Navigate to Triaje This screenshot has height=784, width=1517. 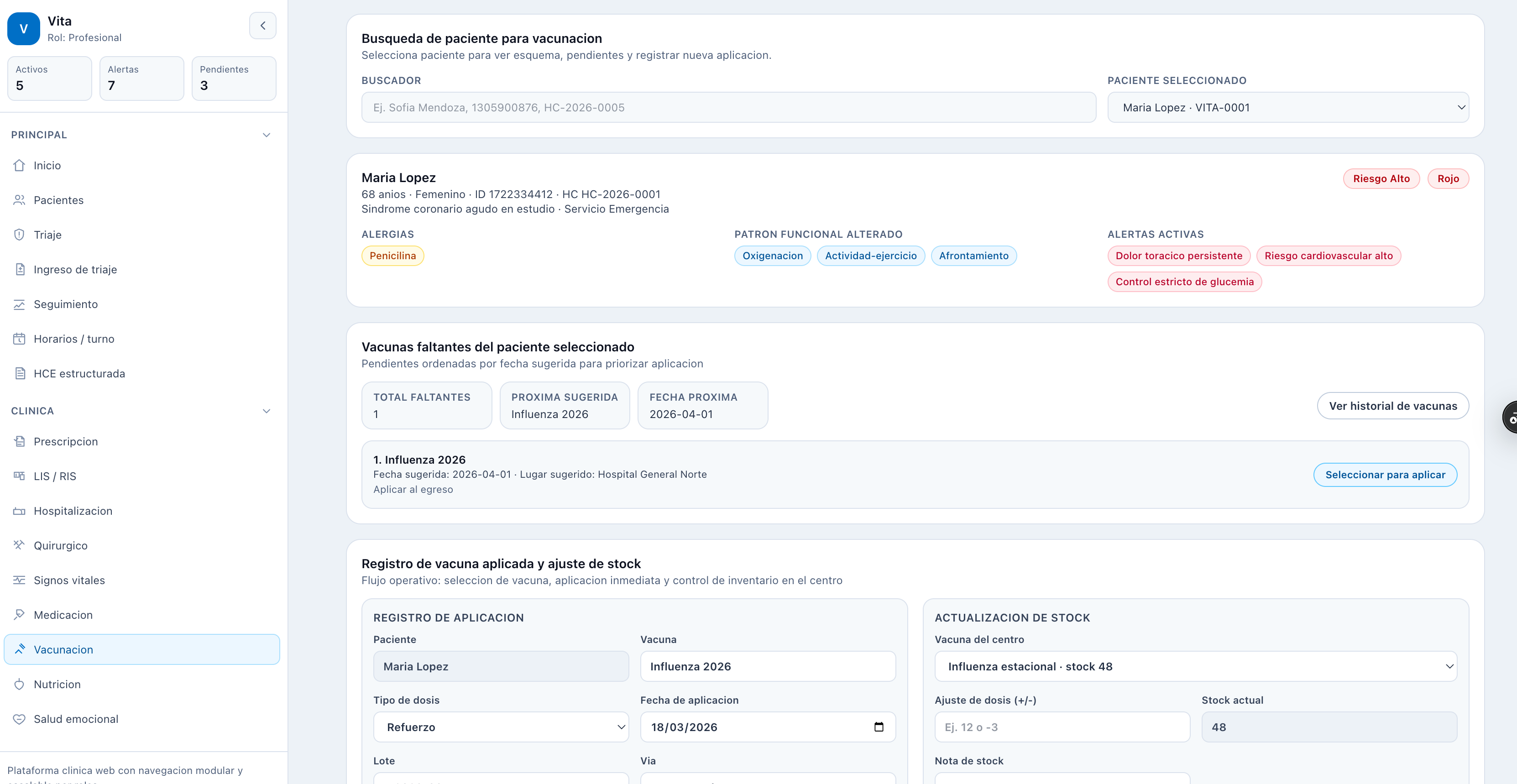(x=142, y=235)
